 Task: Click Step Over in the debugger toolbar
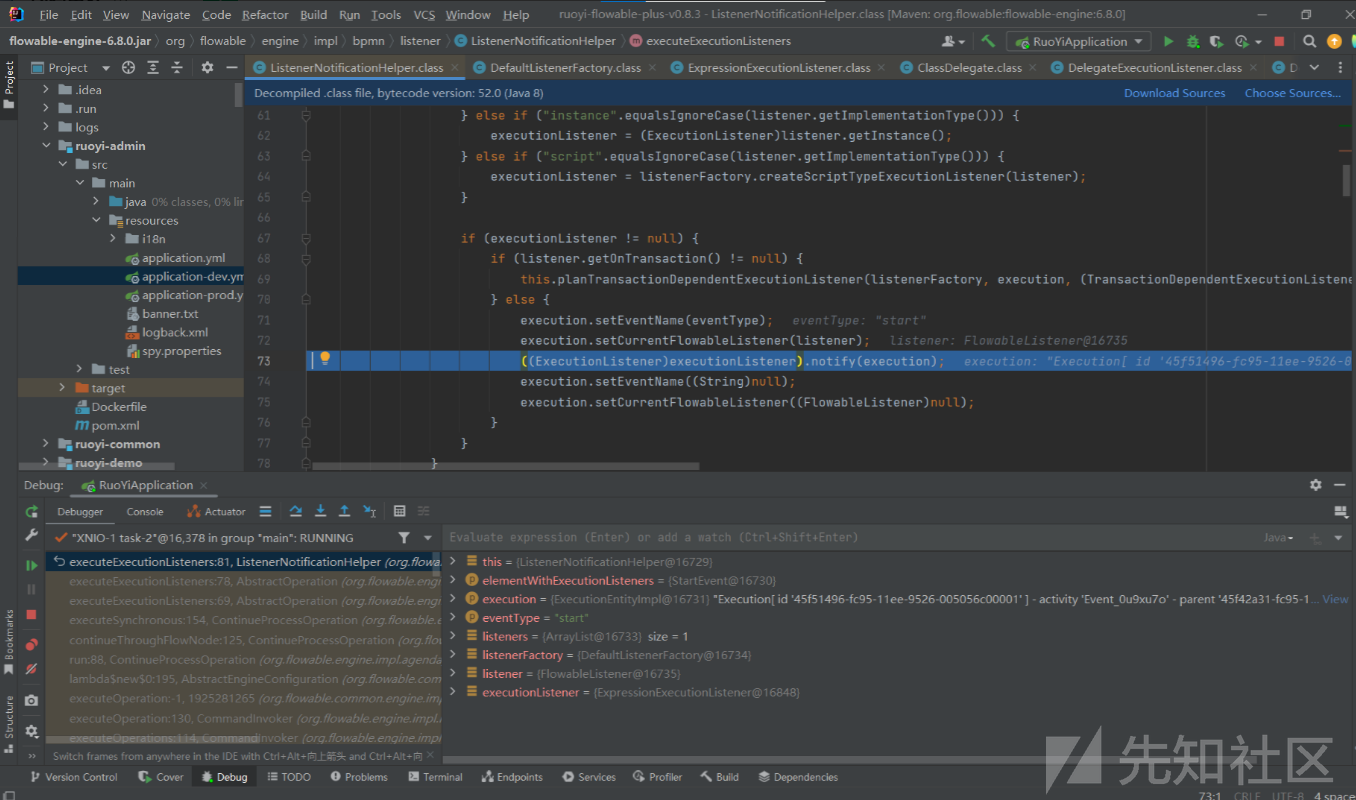296,511
